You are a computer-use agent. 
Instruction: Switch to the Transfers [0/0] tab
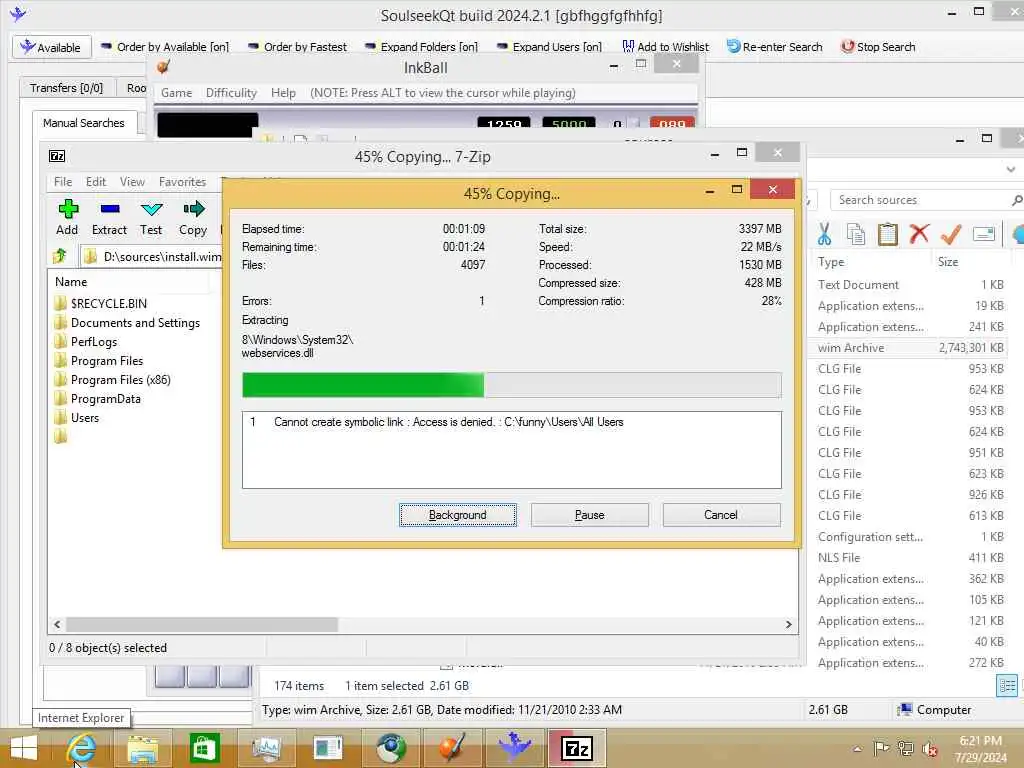67,88
